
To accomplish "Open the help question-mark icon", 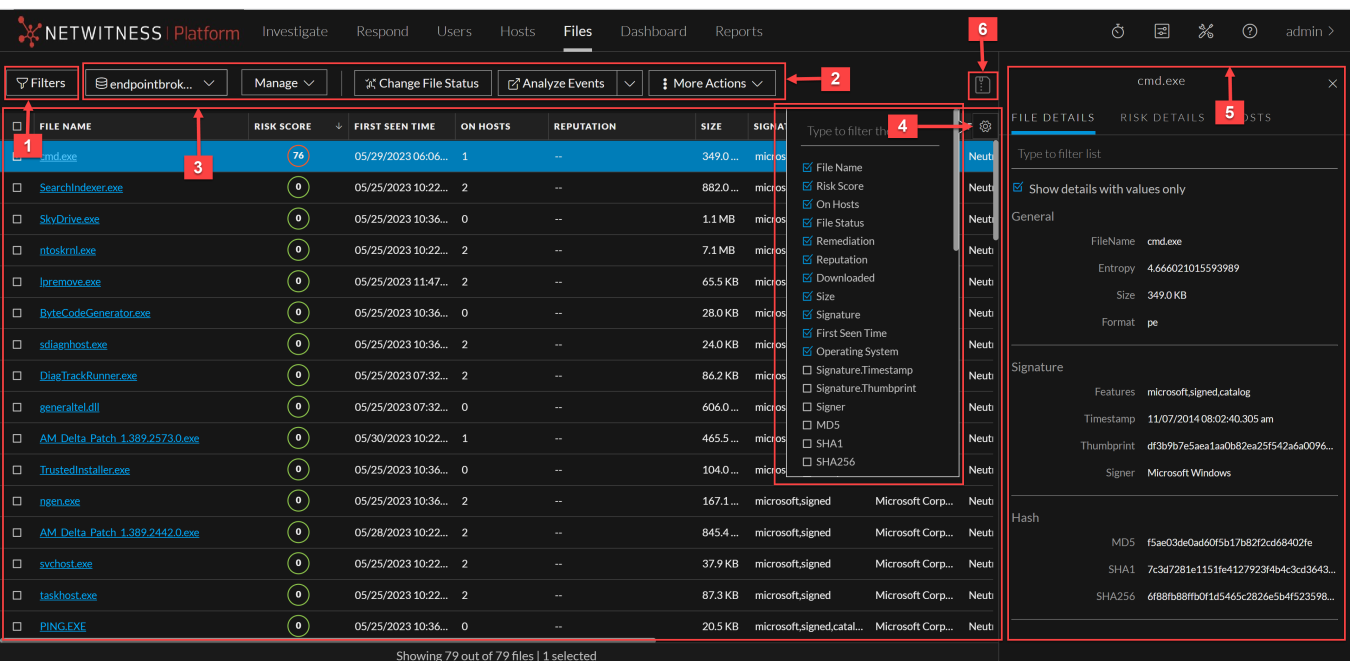I will pyautogui.click(x=1249, y=31).
